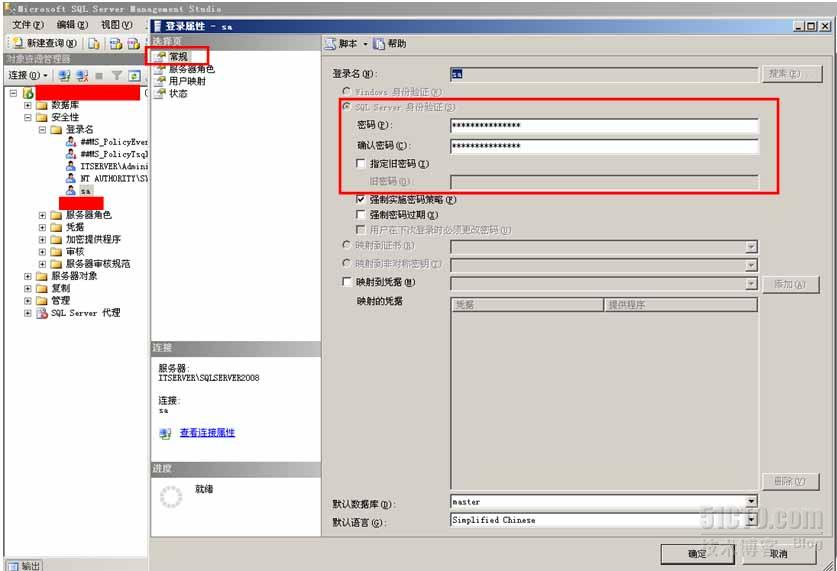This screenshot has height=571, width=837.
Task: Toggle 用户在下次登录时必须更改密码 checkbox
Action: point(361,229)
